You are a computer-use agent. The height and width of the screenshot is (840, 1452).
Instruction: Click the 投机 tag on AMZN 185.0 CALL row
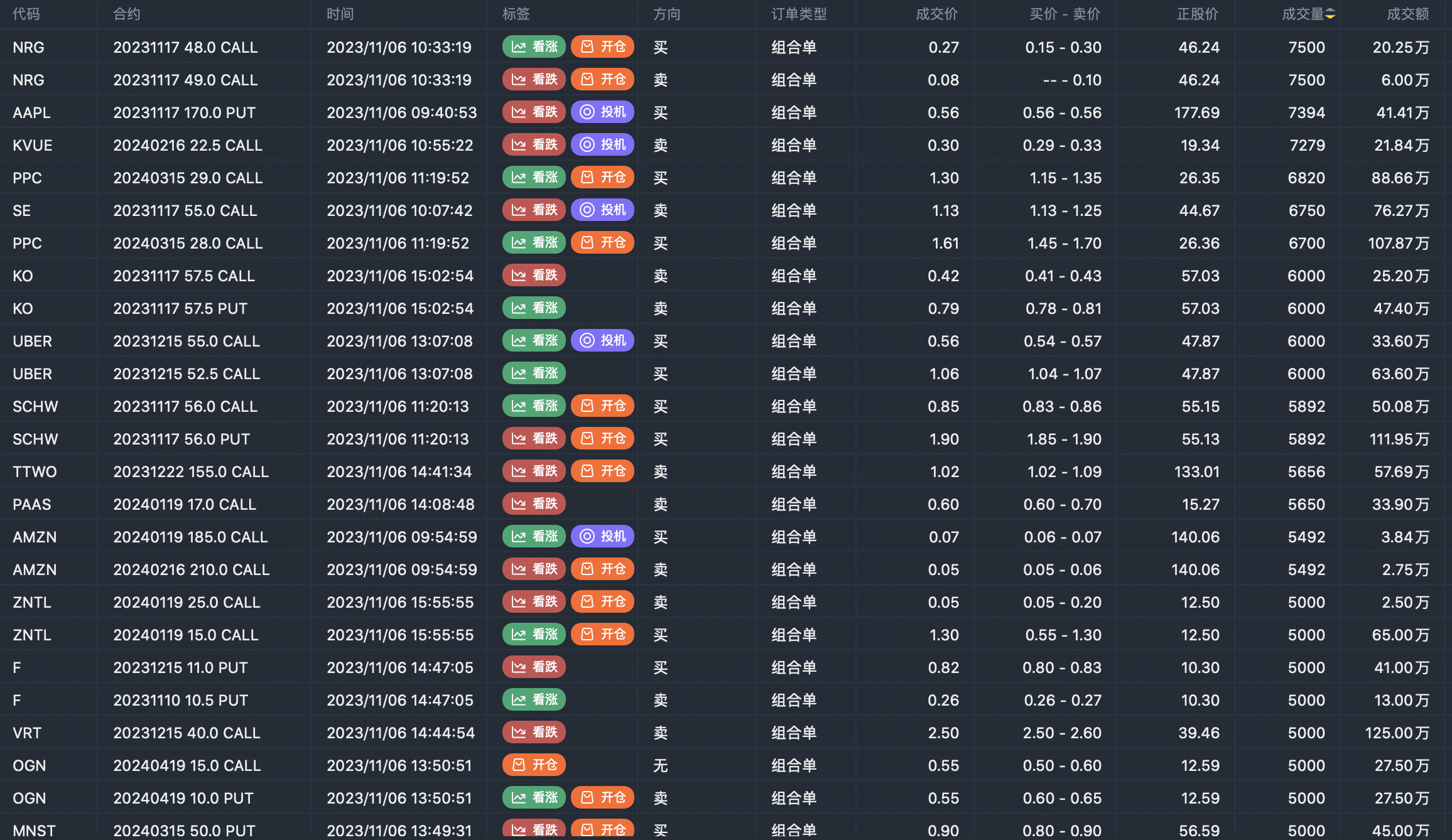pyautogui.click(x=603, y=537)
